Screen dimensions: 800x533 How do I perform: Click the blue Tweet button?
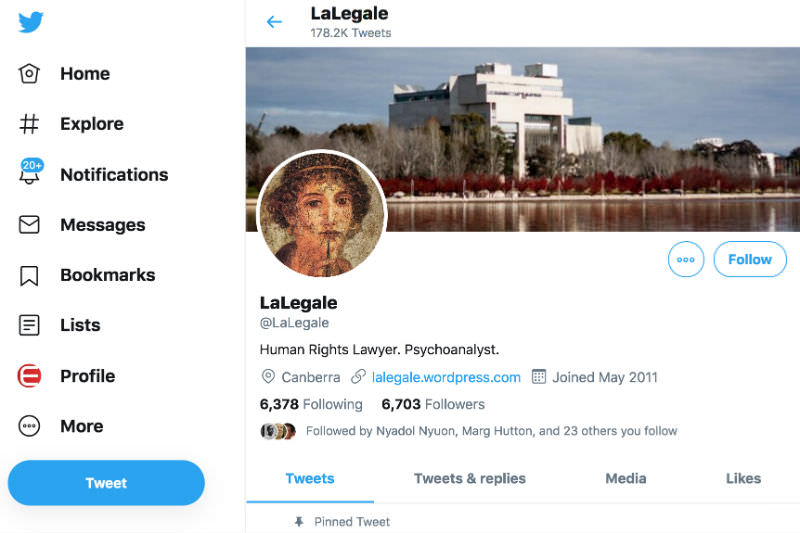(x=106, y=483)
